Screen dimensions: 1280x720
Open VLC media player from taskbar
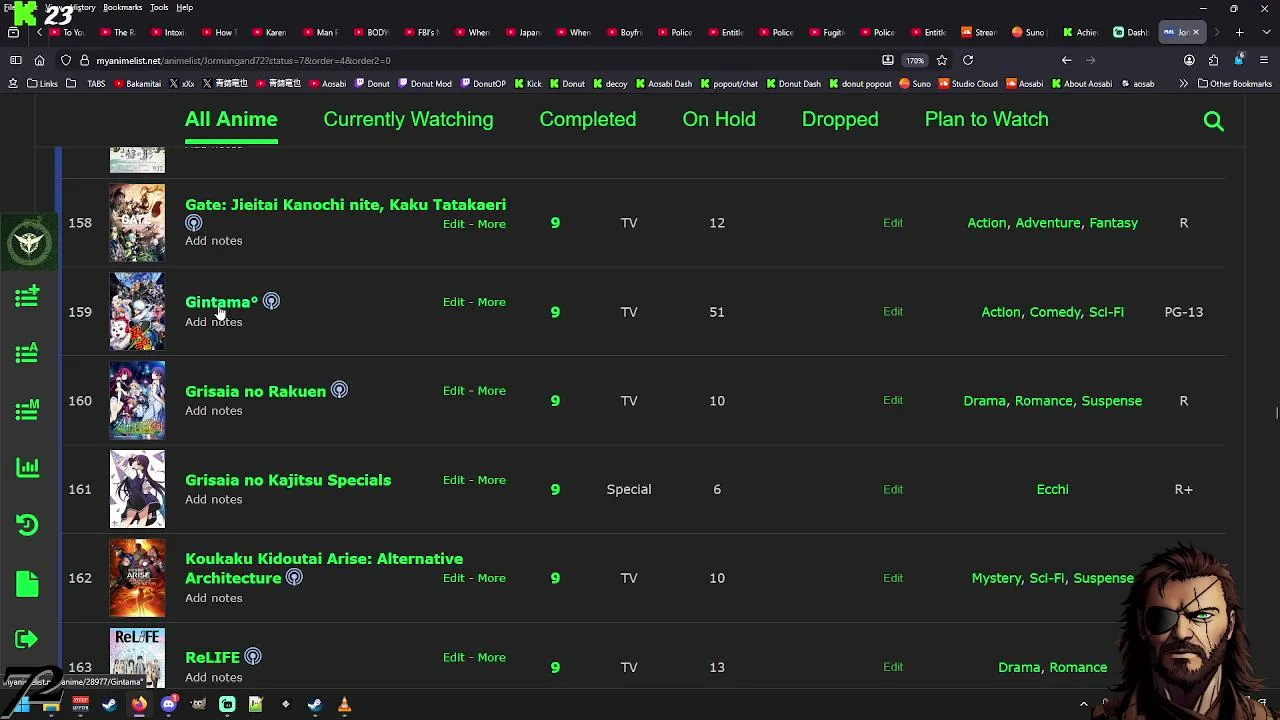tap(344, 705)
